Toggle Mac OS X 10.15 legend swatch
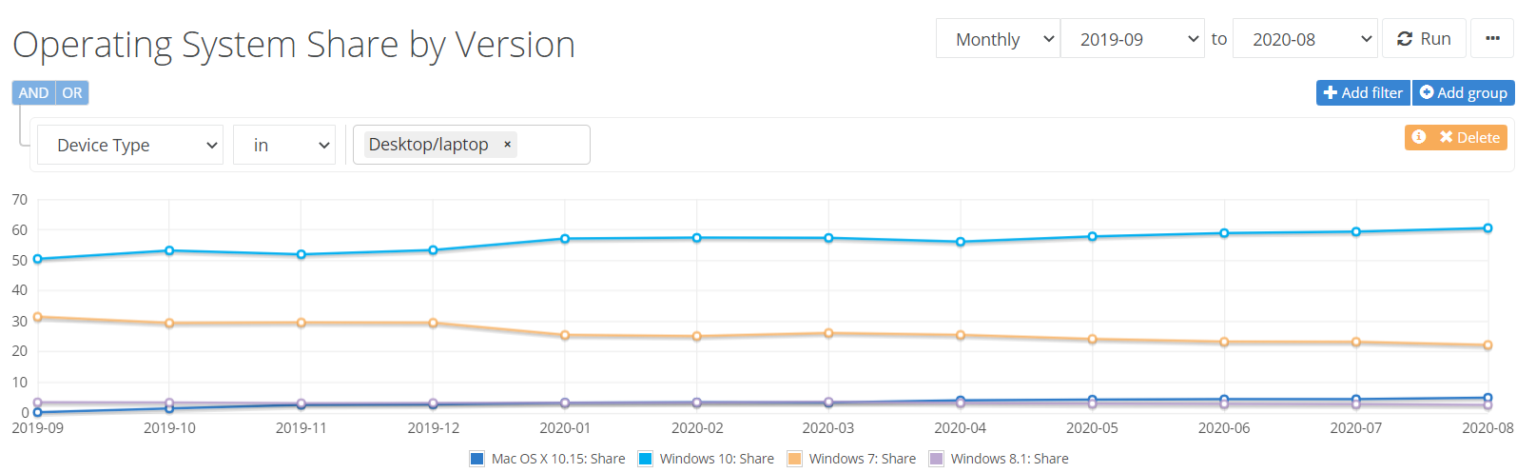Image resolution: width=1536 pixels, height=473 pixels. click(x=477, y=459)
